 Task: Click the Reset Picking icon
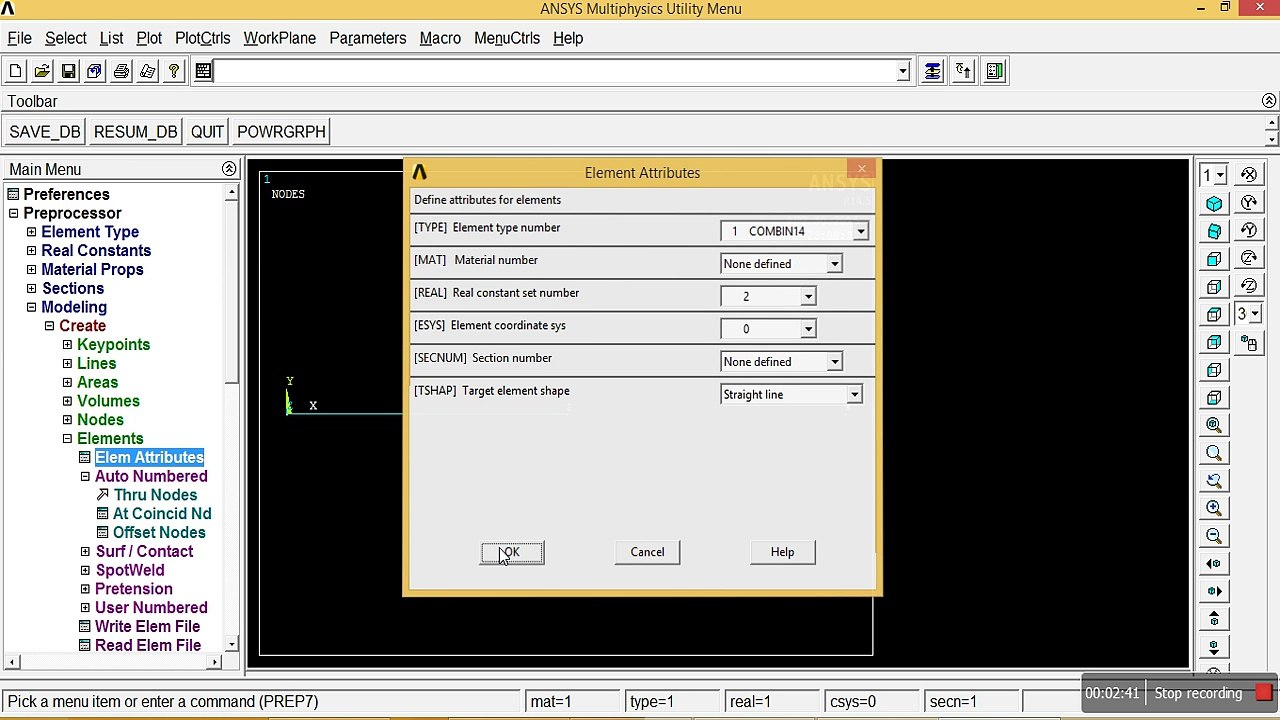pos(963,71)
